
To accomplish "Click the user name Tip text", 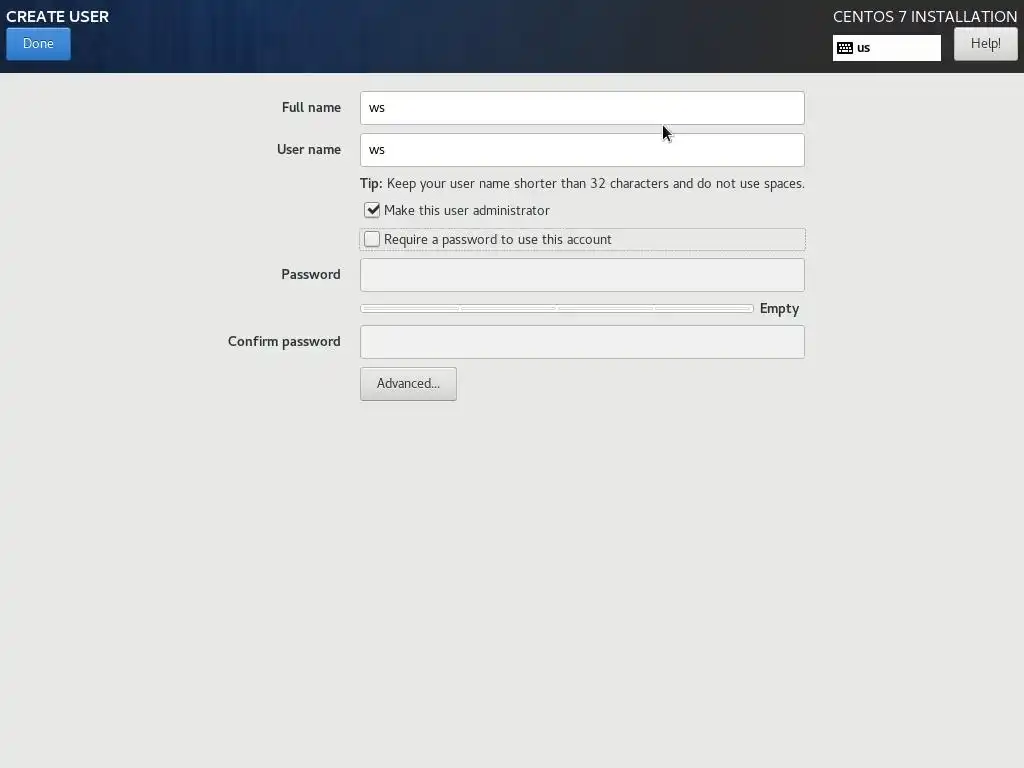I will pos(582,184).
